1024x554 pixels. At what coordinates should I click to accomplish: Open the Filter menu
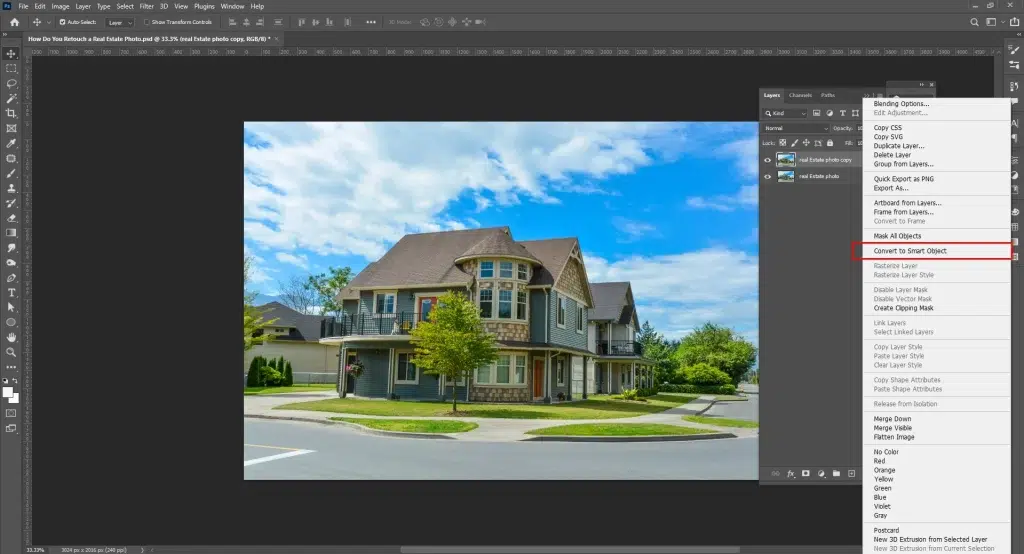coord(146,7)
